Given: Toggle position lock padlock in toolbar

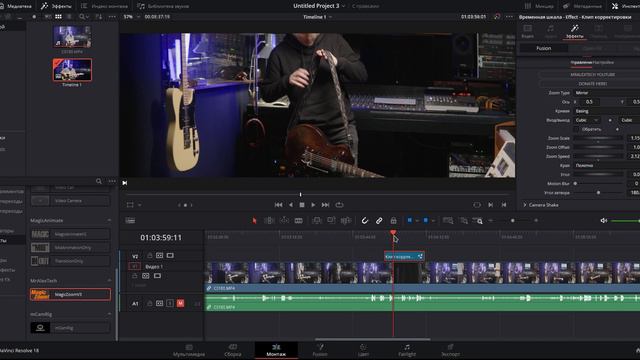Looking at the screenshot, I should pyautogui.click(x=393, y=220).
